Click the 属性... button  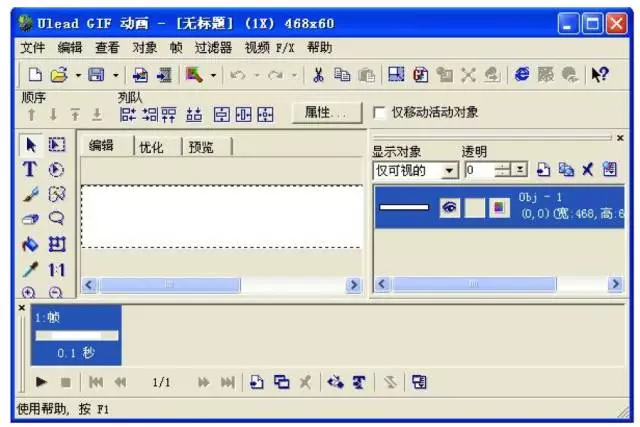[x=327, y=112]
